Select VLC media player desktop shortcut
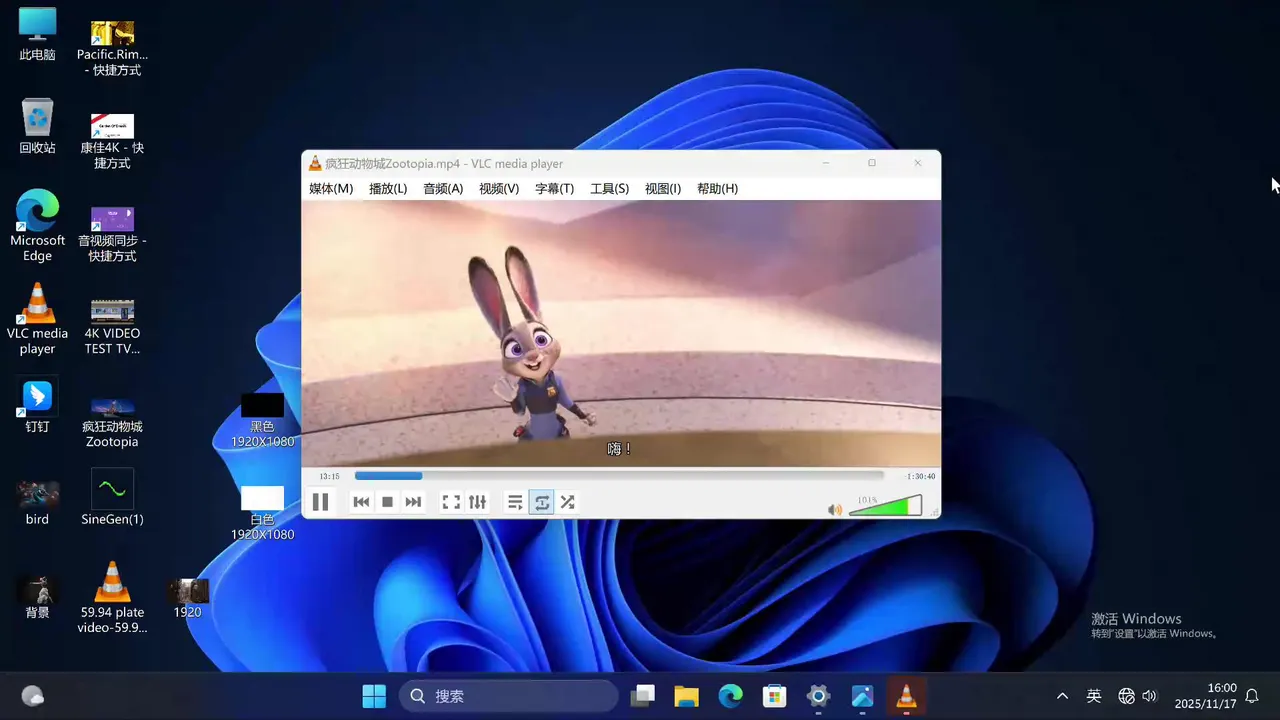The height and width of the screenshot is (720, 1280). pyautogui.click(x=37, y=319)
